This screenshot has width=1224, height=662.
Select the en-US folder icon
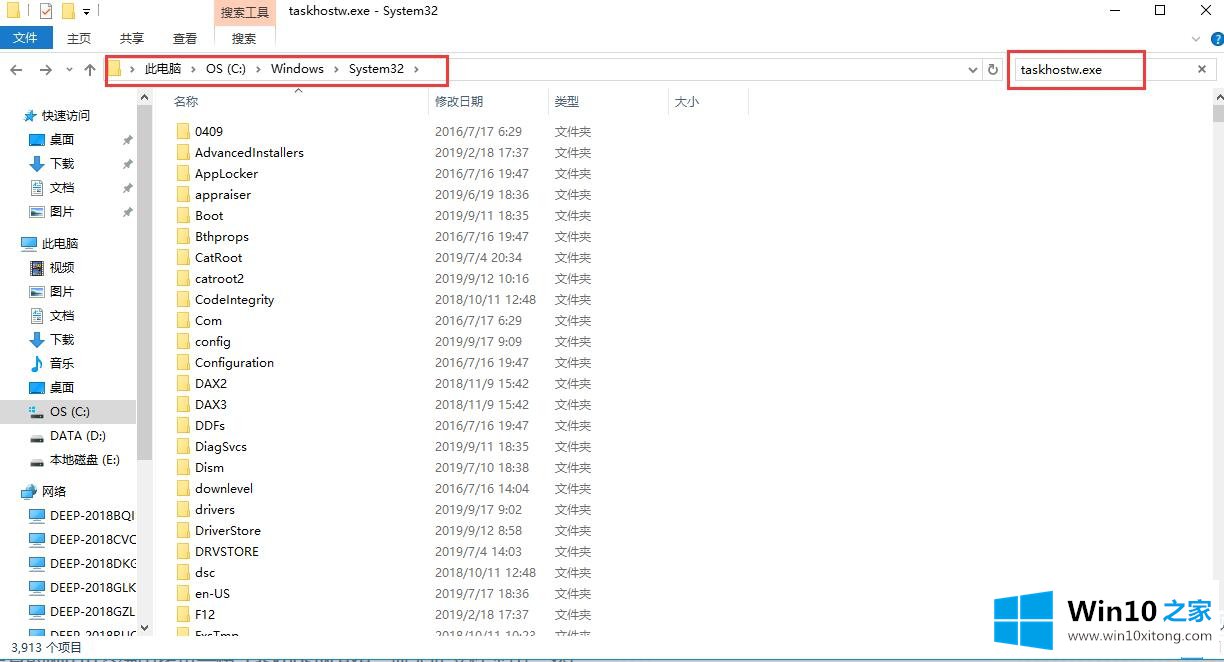coord(183,594)
